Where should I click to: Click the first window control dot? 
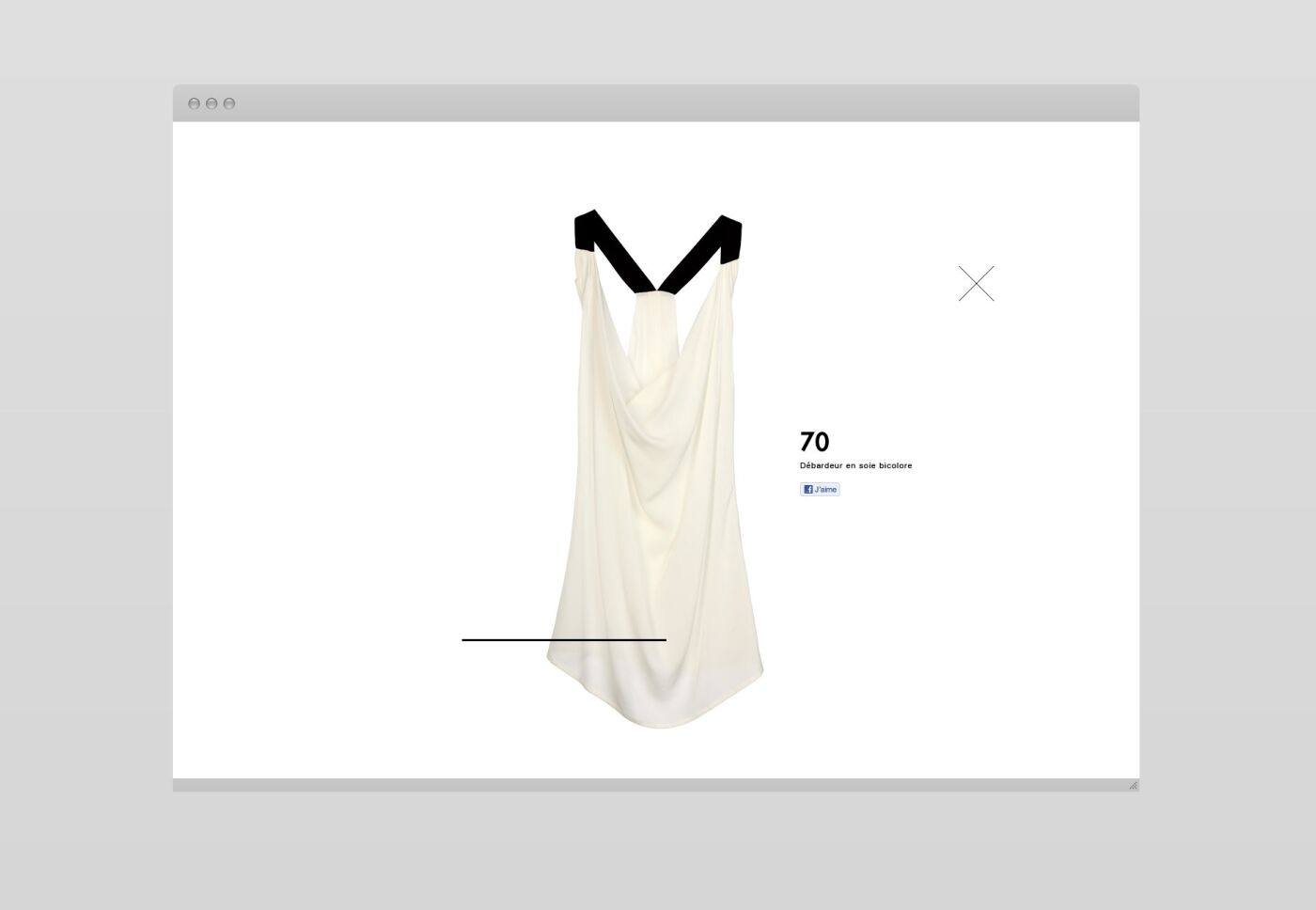(x=194, y=103)
